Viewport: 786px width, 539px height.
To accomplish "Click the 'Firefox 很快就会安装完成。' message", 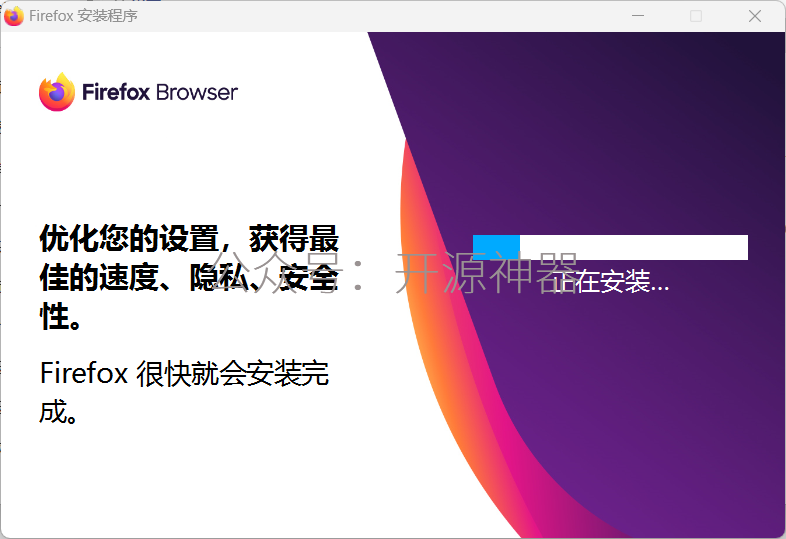I will pyautogui.click(x=184, y=392).
